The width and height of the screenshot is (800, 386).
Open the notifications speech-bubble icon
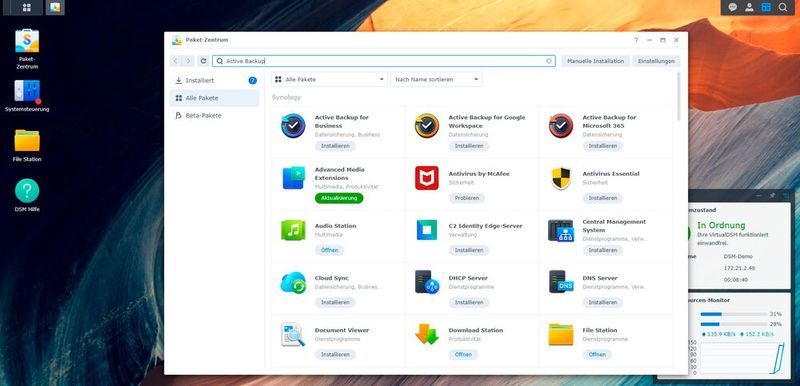[x=732, y=7]
